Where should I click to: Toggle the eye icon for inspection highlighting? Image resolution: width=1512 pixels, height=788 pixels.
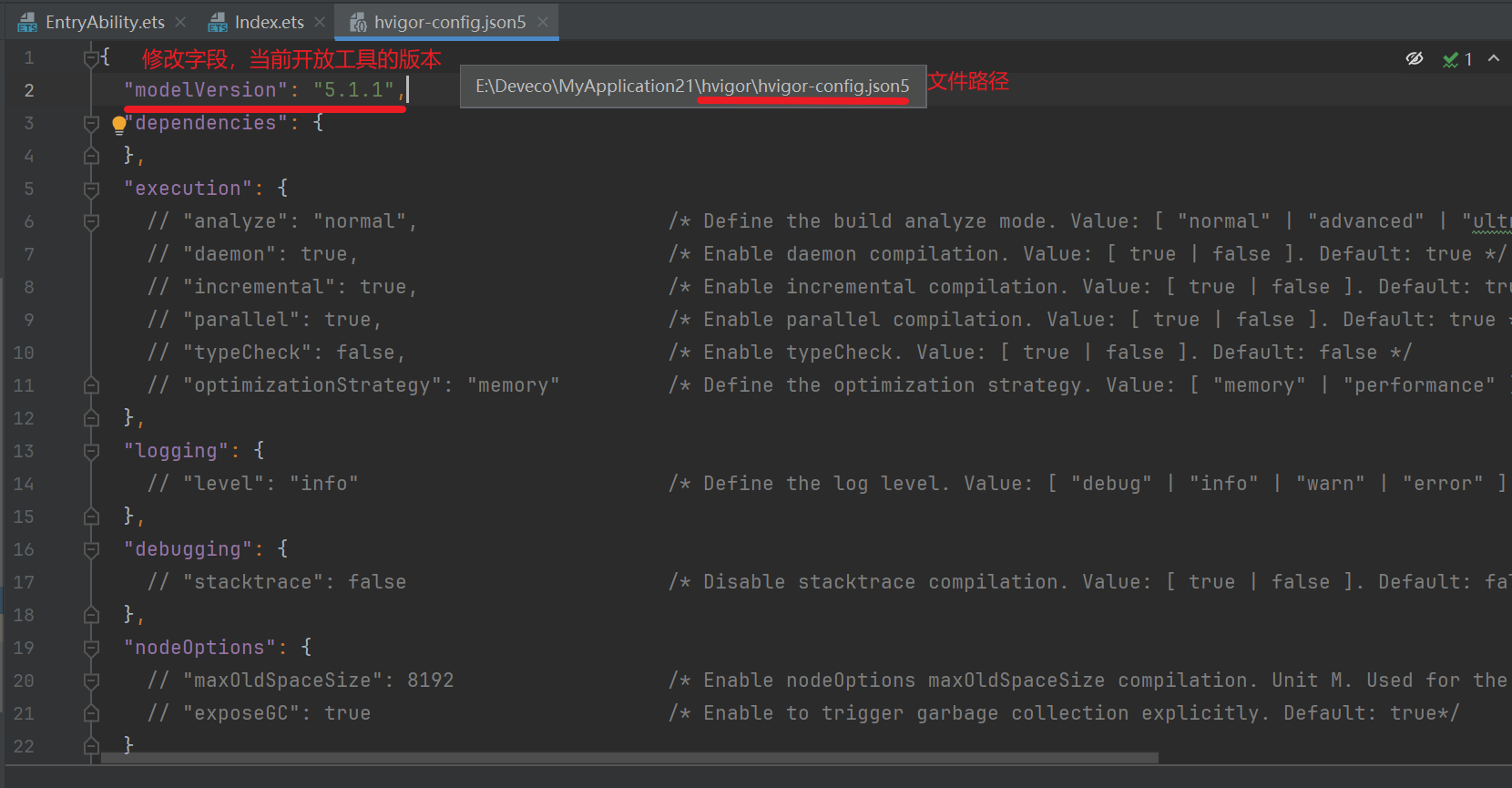click(x=1414, y=59)
